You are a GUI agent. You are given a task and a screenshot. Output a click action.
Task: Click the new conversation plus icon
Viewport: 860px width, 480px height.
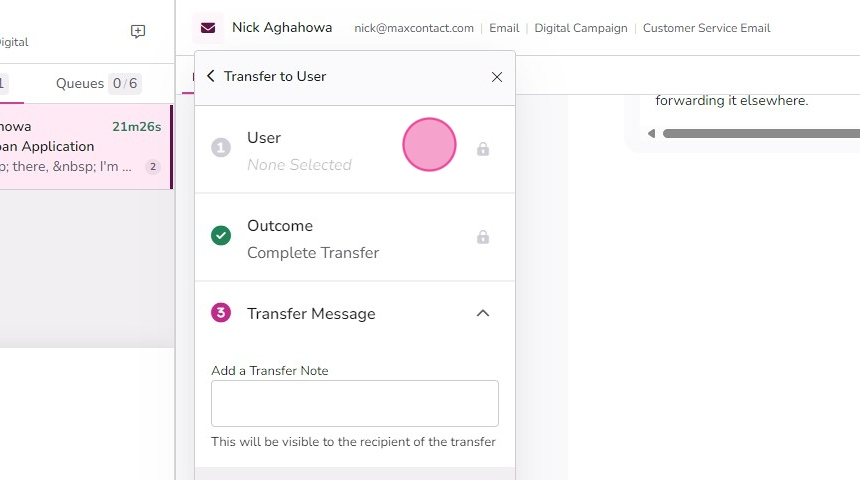[x=138, y=31]
